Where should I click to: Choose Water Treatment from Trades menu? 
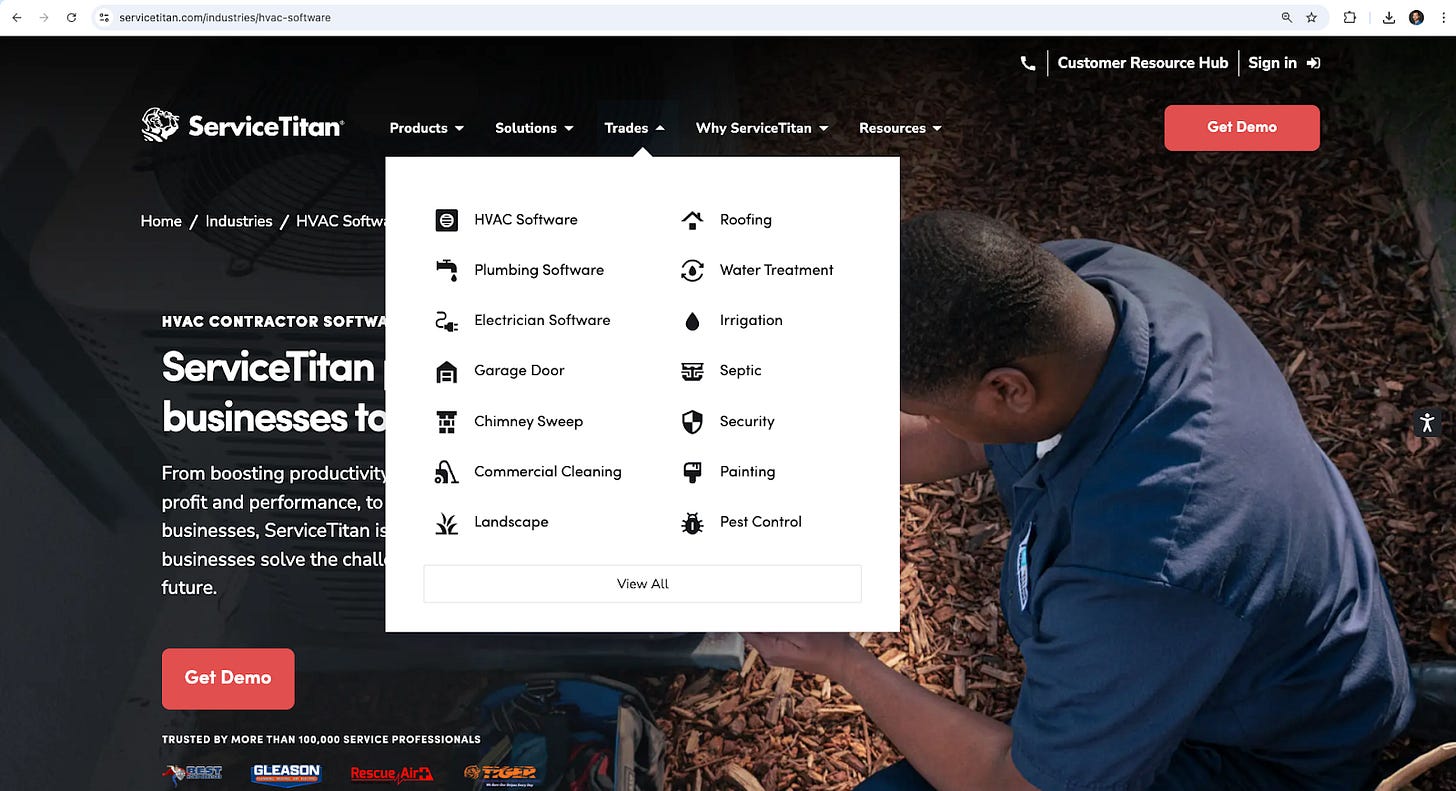(x=777, y=270)
